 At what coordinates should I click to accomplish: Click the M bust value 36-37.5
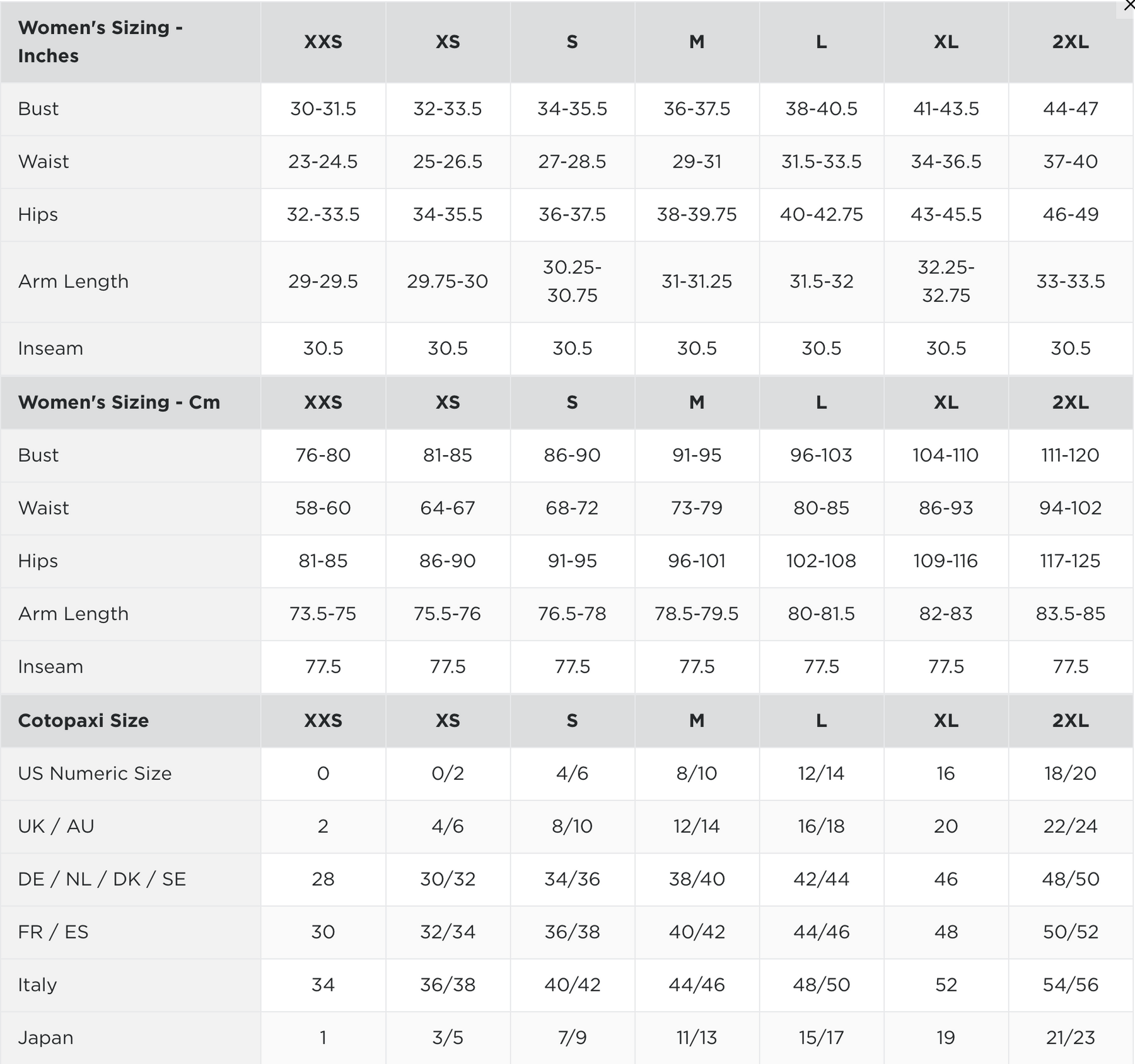(697, 109)
